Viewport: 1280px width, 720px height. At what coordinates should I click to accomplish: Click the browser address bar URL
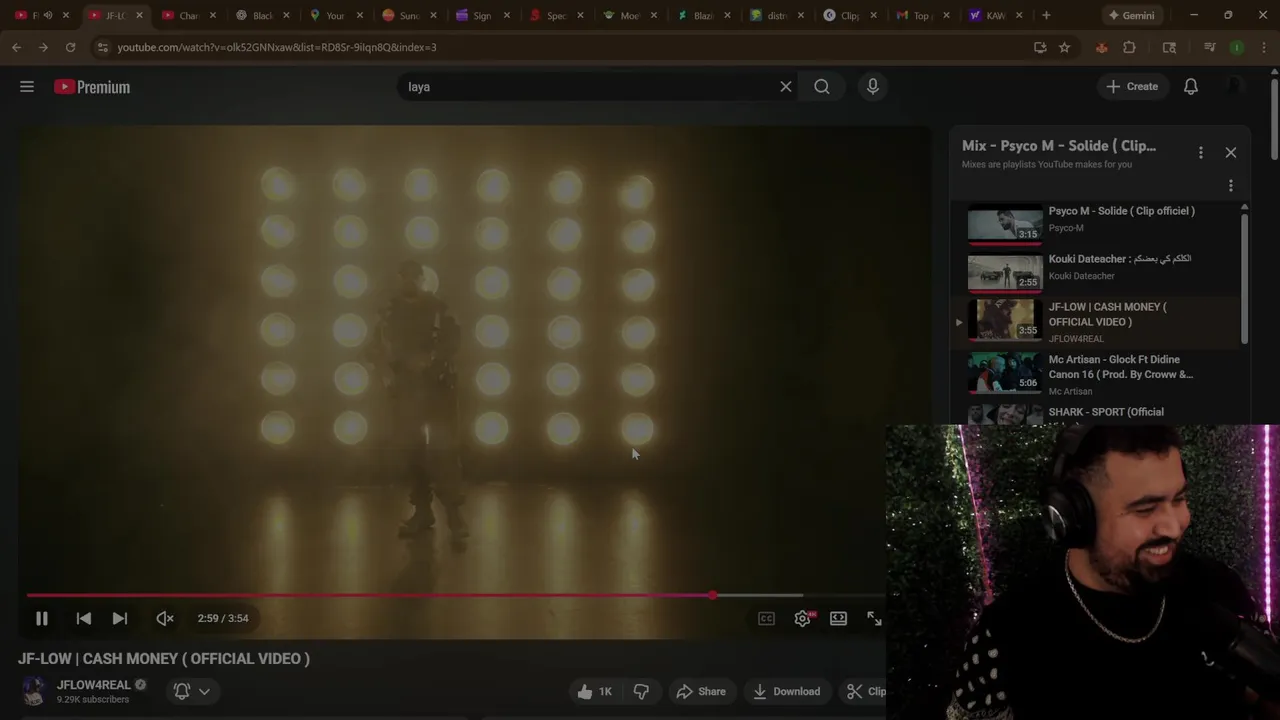point(277,47)
